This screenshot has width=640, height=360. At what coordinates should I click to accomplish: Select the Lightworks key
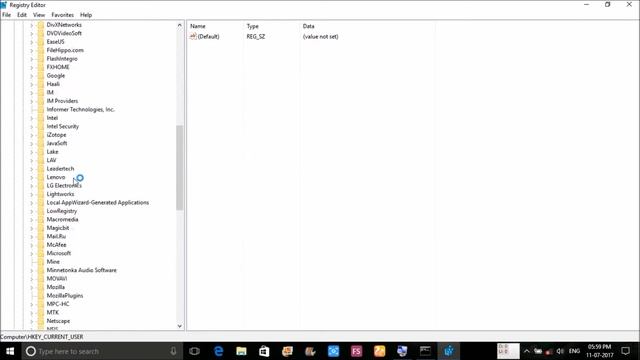pyautogui.click(x=60, y=194)
